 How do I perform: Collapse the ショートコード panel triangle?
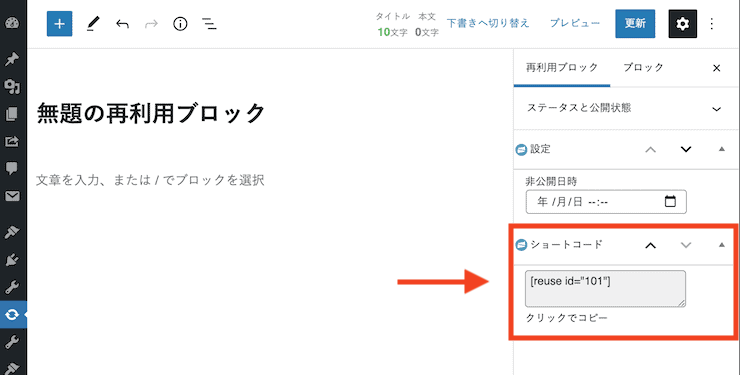coord(722,245)
